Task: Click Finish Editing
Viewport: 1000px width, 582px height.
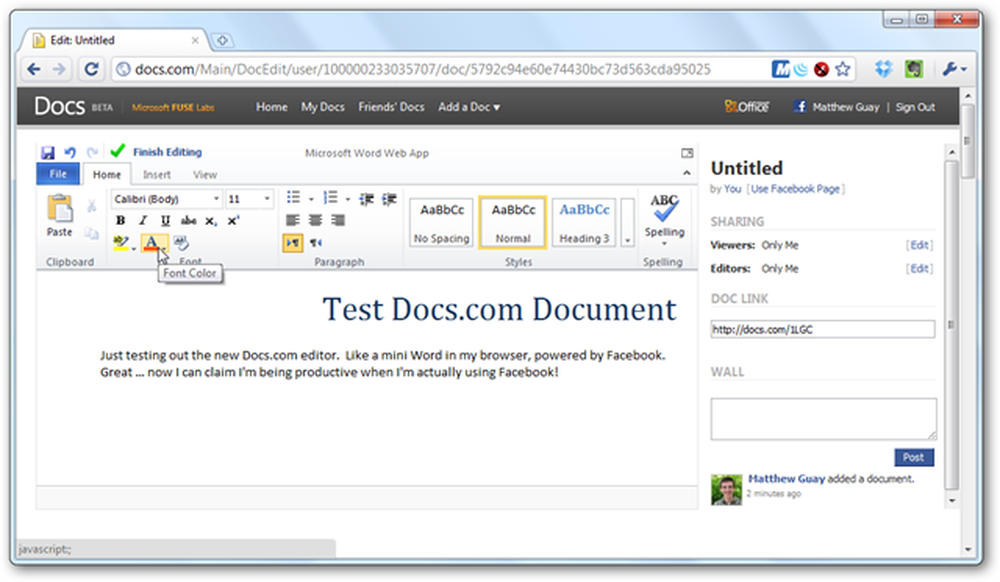Action: (x=167, y=152)
